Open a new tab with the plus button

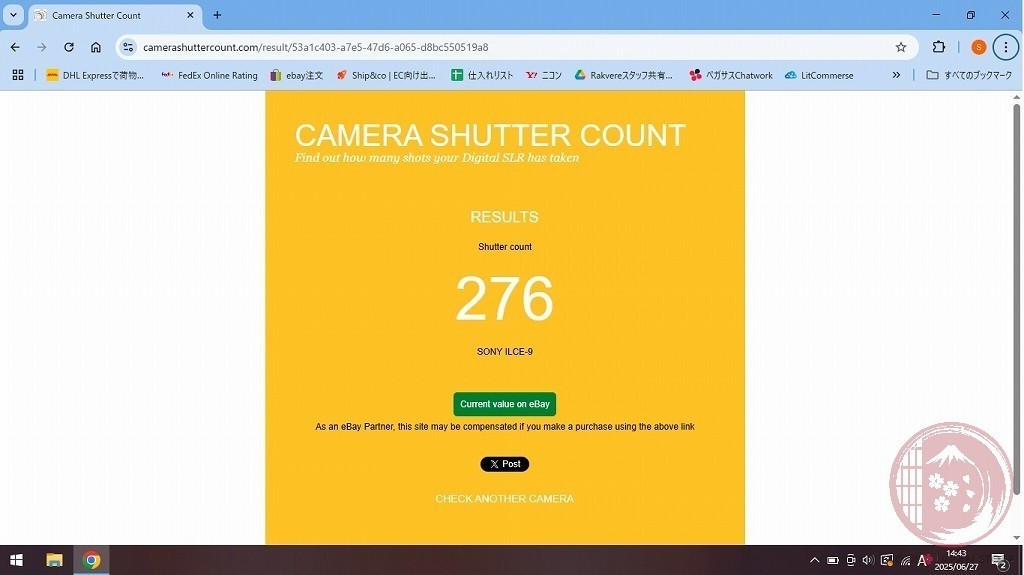[217, 15]
